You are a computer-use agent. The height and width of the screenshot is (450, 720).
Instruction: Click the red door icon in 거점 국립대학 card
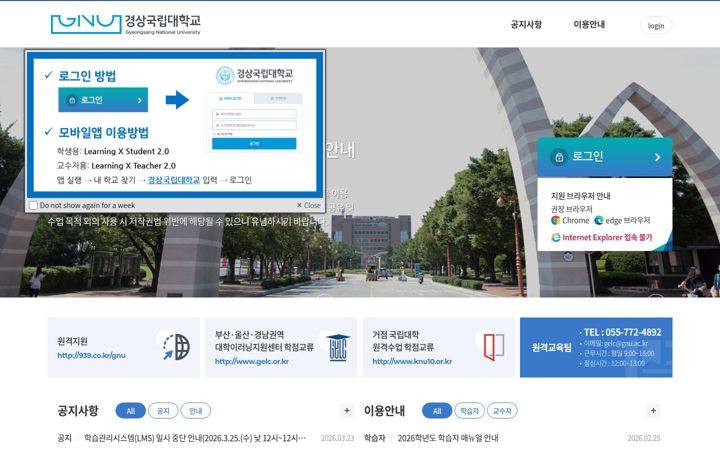pyautogui.click(x=494, y=347)
